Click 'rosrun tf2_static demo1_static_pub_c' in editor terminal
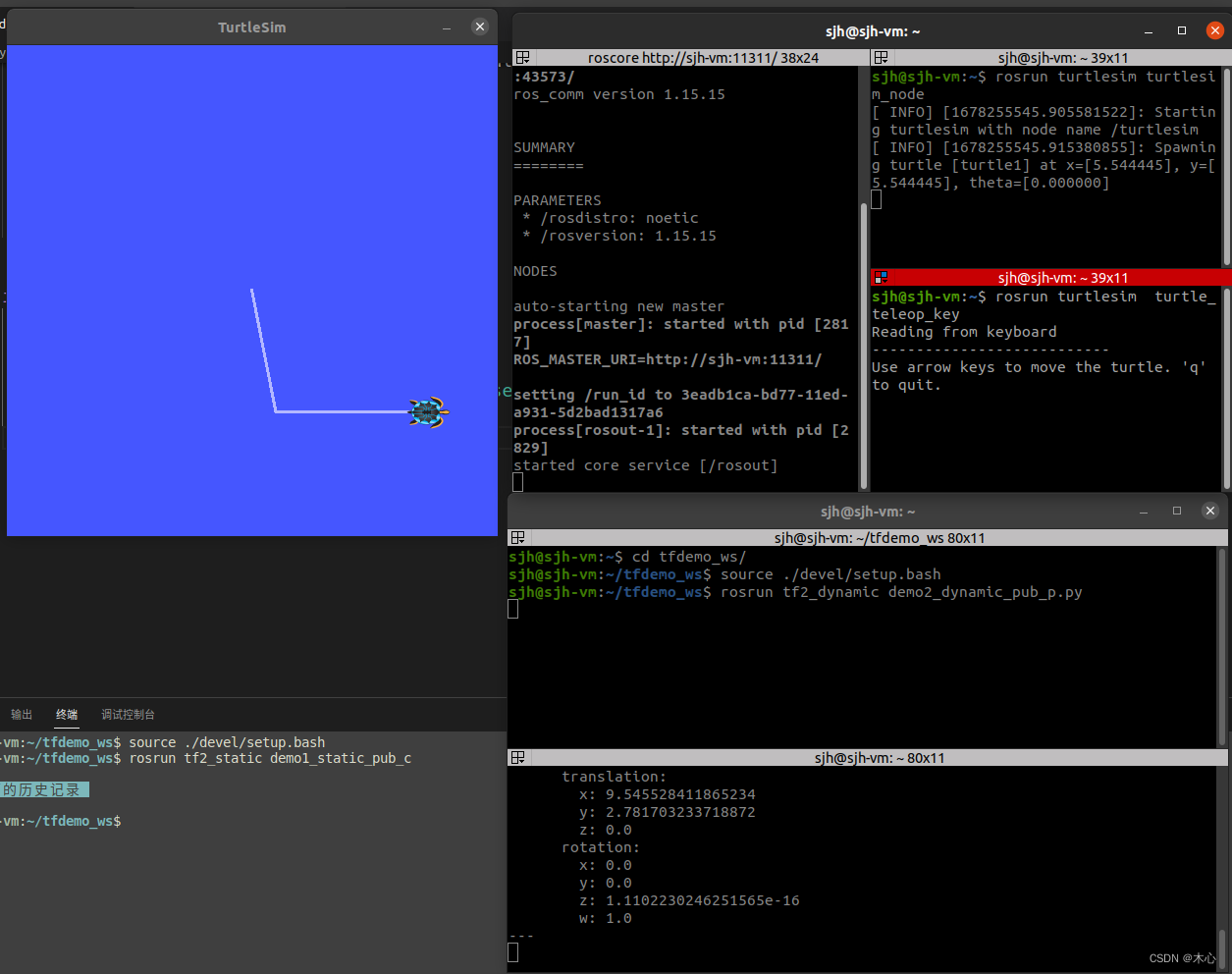 270,758
